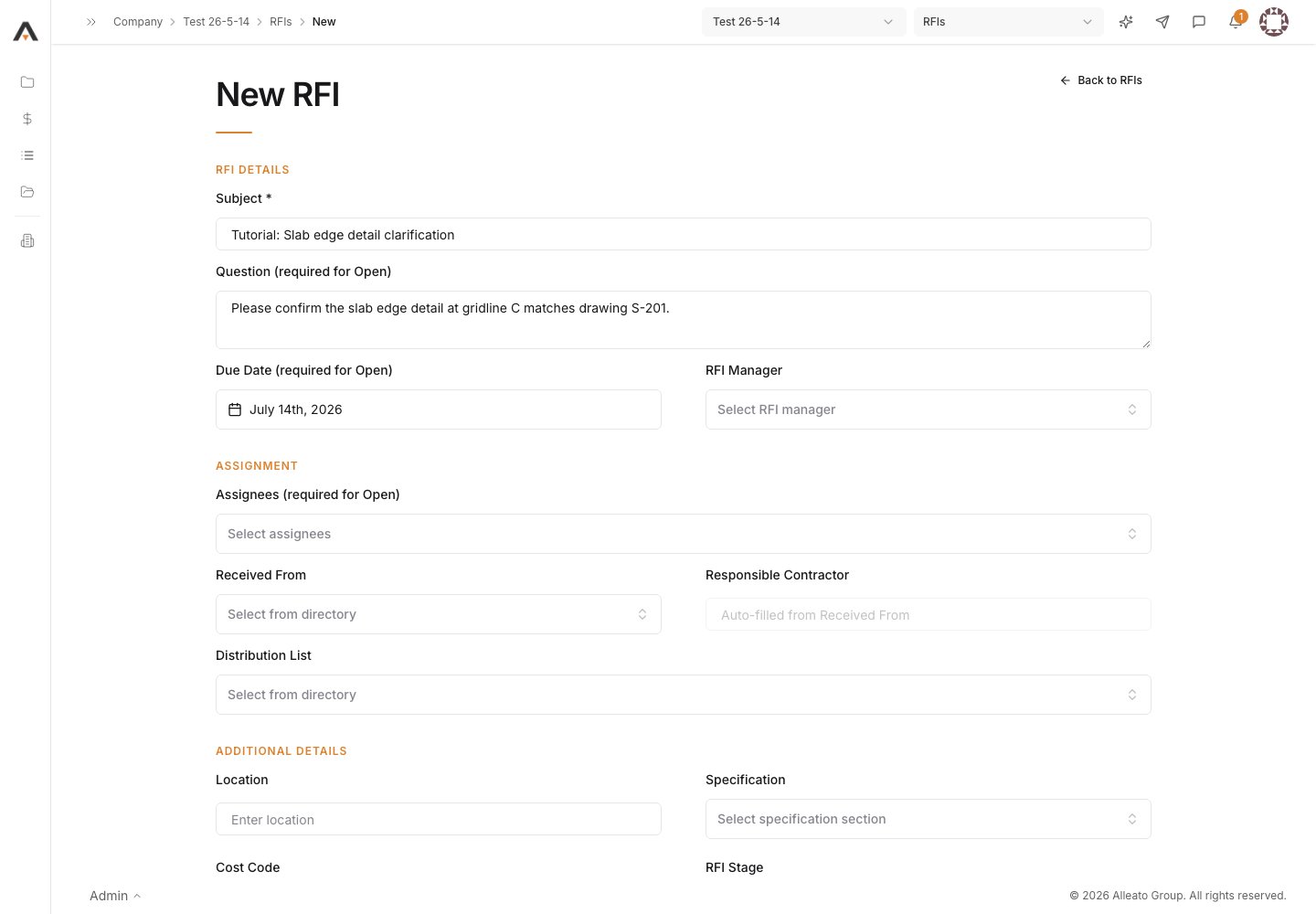
Task: Open the dollar sign financials icon
Action: (27, 119)
